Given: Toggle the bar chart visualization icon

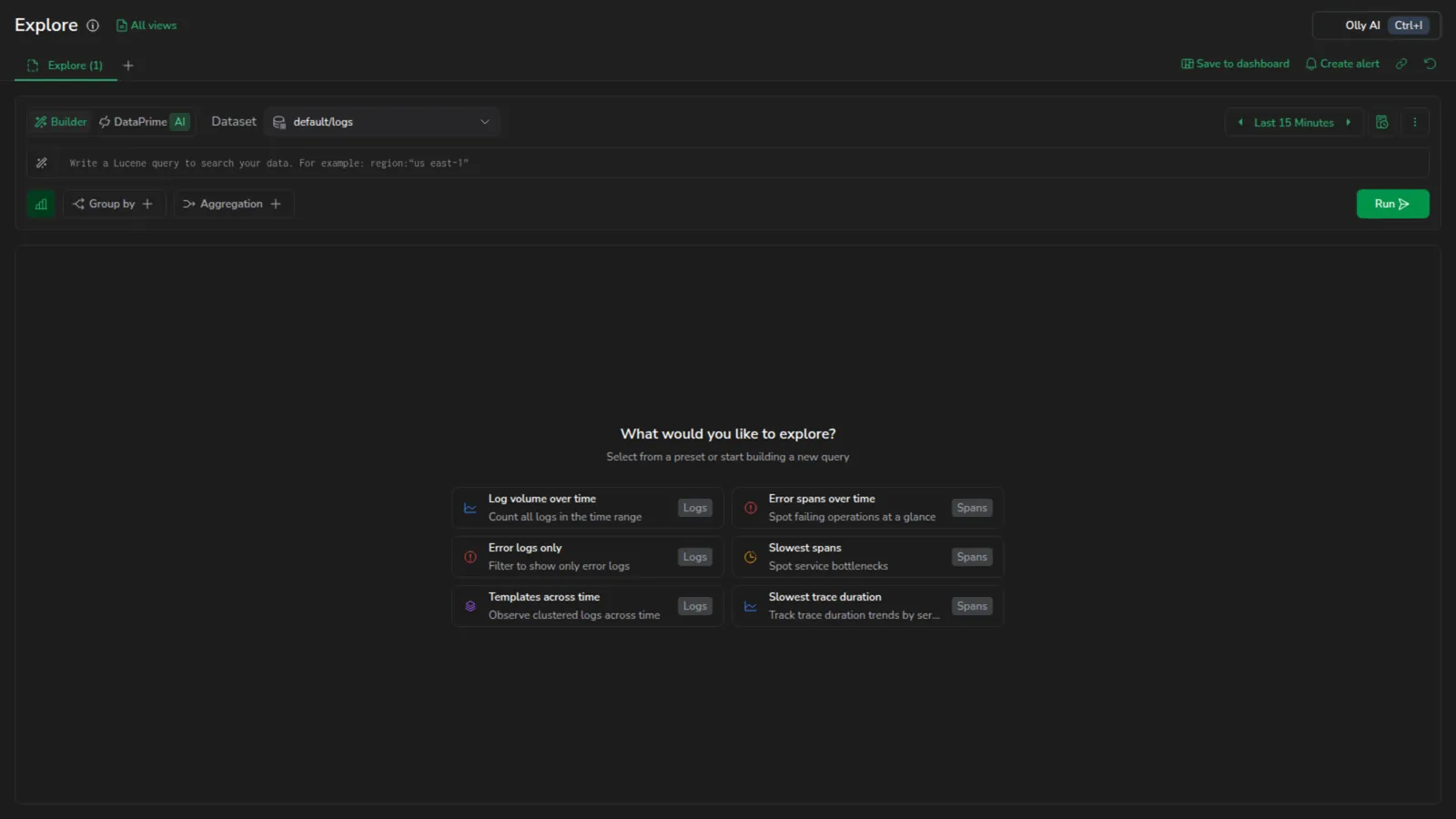Looking at the screenshot, I should [x=41, y=204].
